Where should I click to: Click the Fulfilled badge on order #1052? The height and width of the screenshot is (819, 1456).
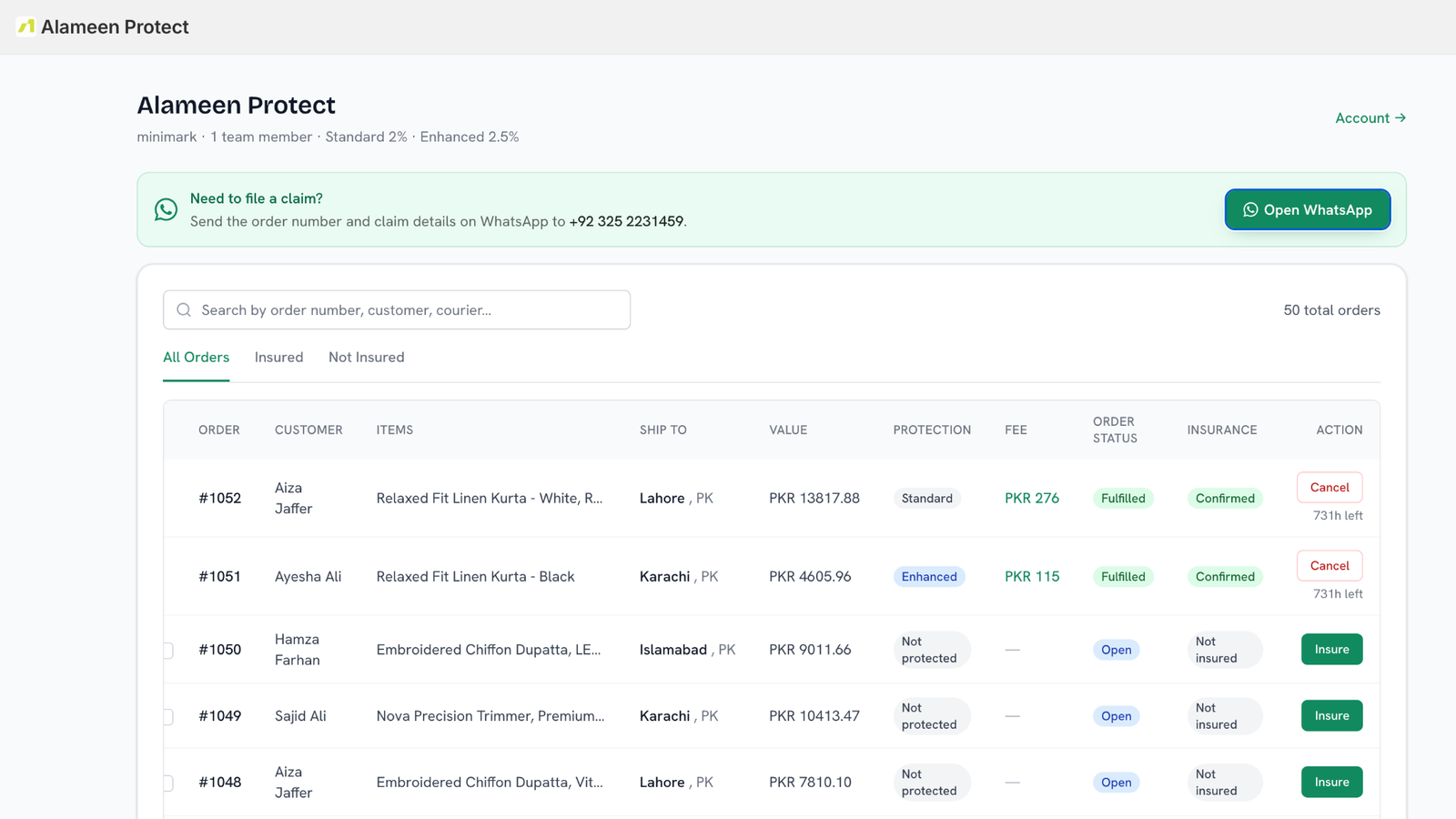(x=1123, y=498)
